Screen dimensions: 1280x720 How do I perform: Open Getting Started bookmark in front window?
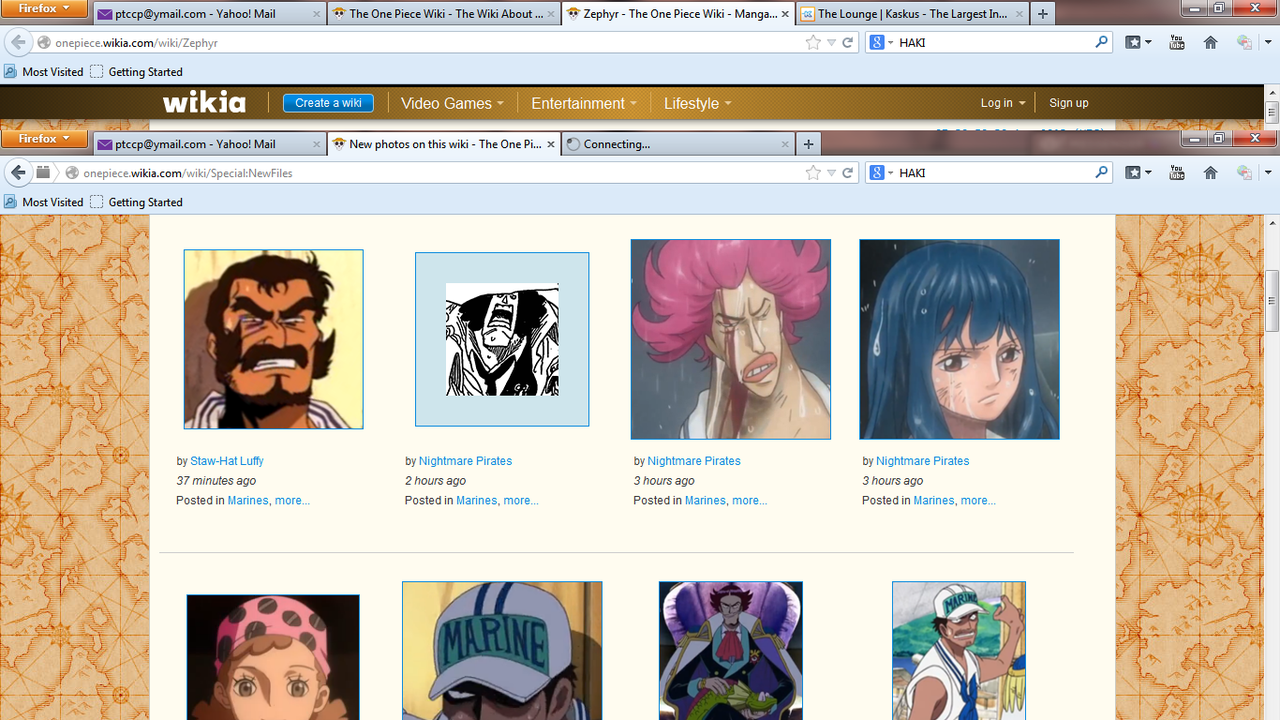(136, 202)
